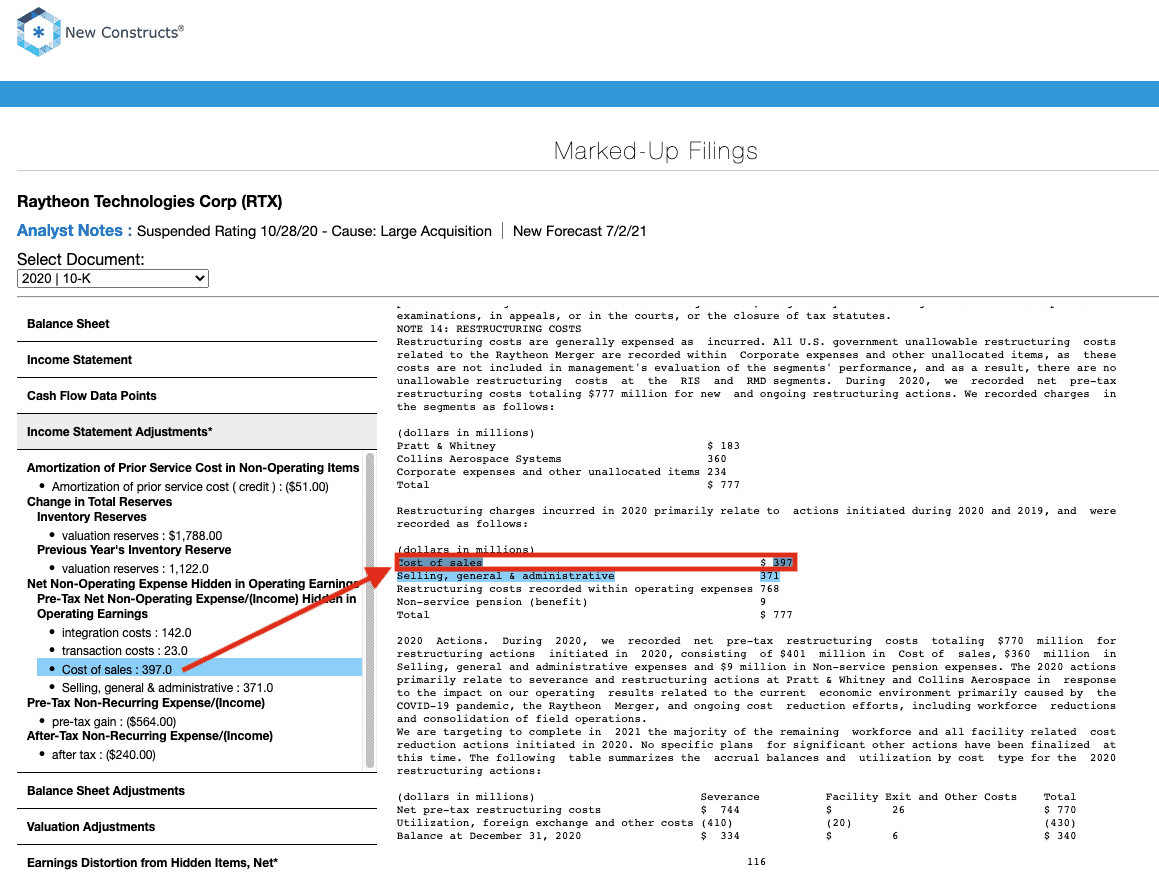Click Facility Exit and Other Costs header
Screen dimensions: 1159x876
click(x=921, y=797)
